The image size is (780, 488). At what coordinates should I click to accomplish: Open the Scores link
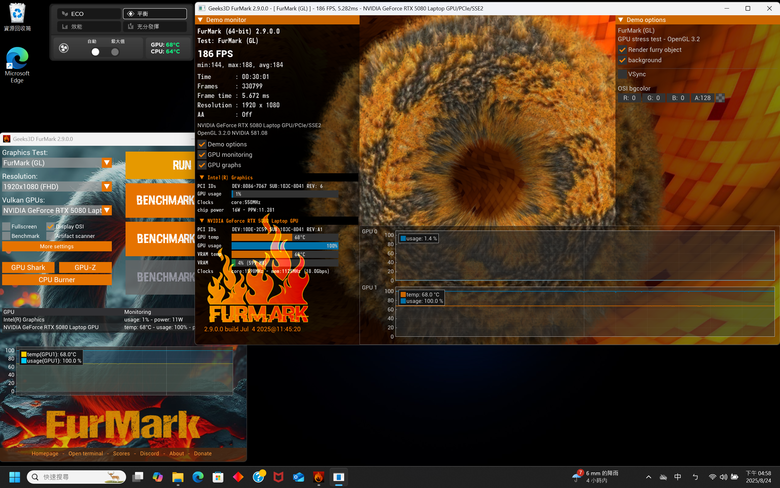(x=121, y=454)
